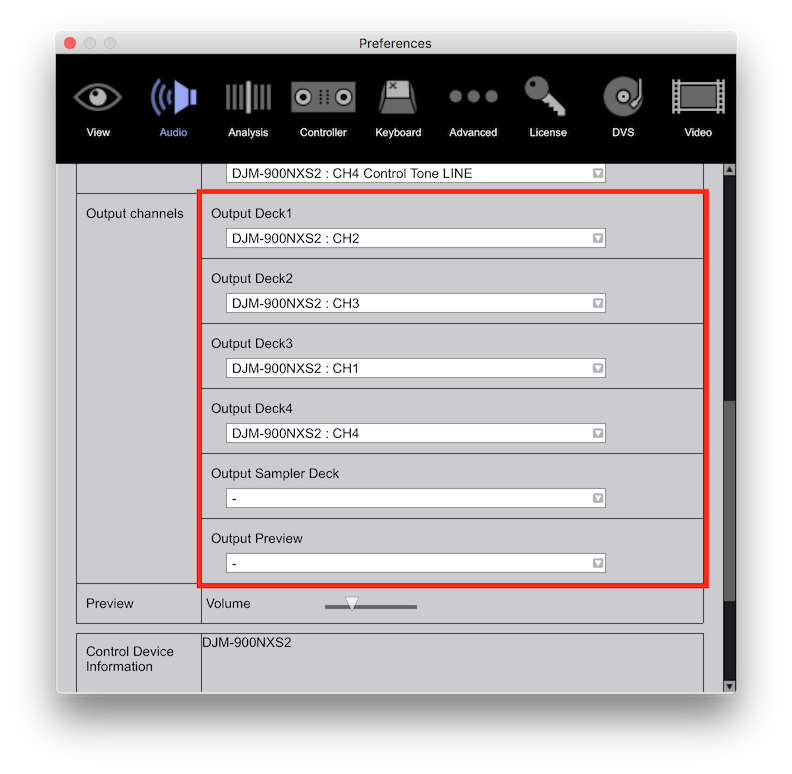Switch to the Audio tab label
Image resolution: width=792 pixels, height=774 pixels.
tap(173, 132)
